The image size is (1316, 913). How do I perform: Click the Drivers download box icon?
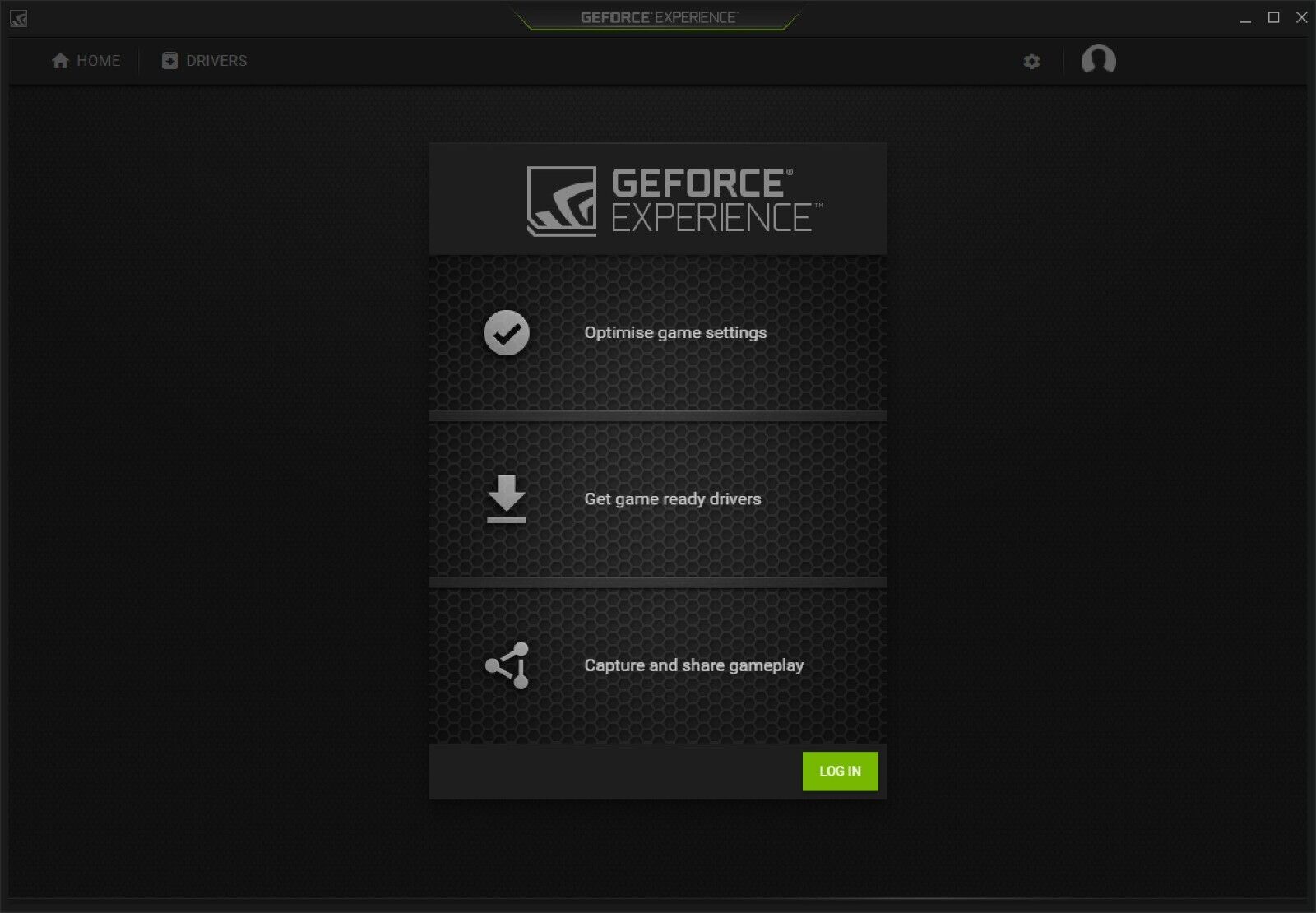[169, 61]
